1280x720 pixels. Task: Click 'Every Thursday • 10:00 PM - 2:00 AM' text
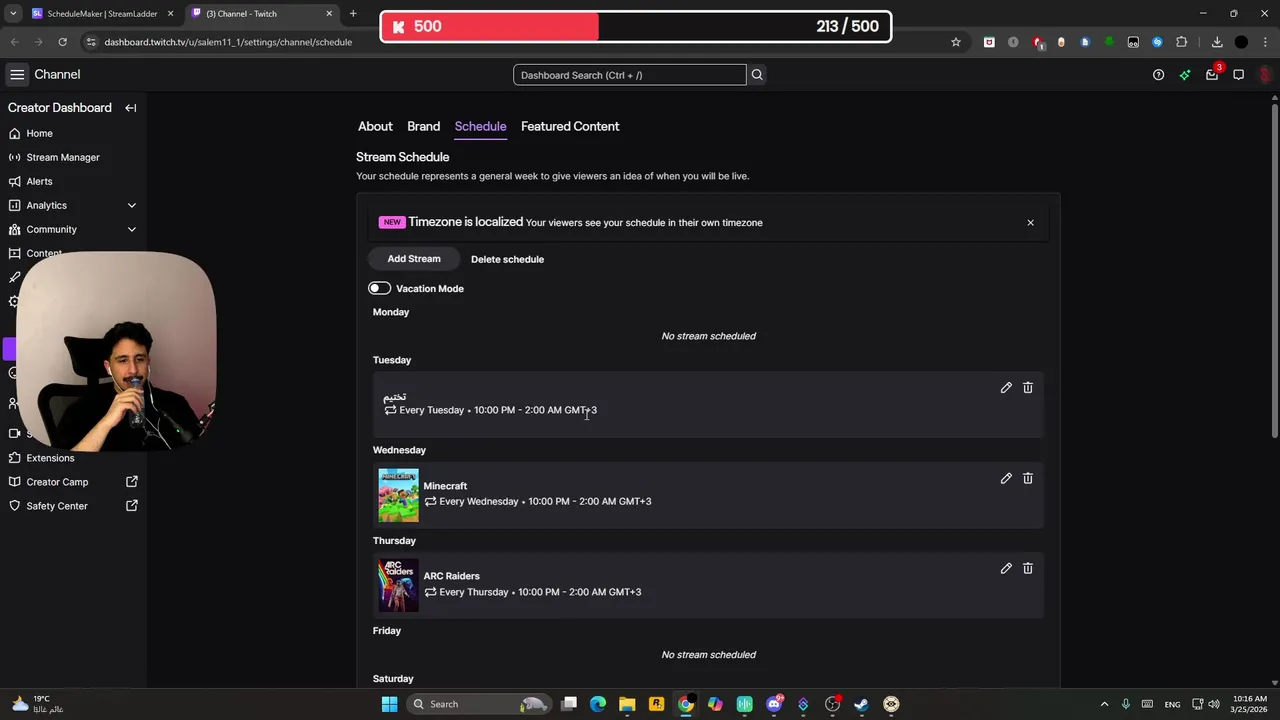[532, 592]
